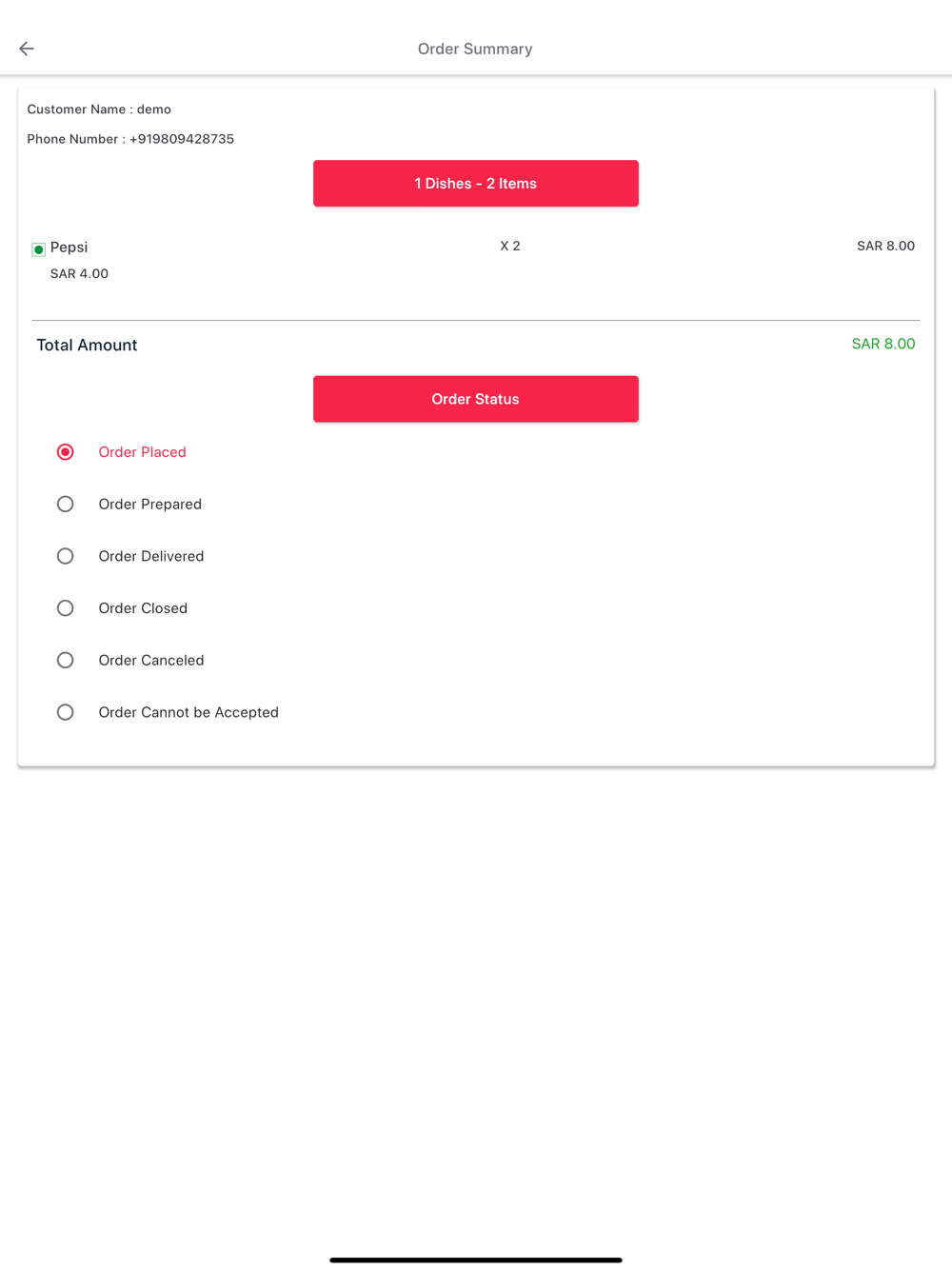The height and width of the screenshot is (1270, 952).
Task: Click the green veg indicator beside Pepsi
Action: click(x=39, y=249)
